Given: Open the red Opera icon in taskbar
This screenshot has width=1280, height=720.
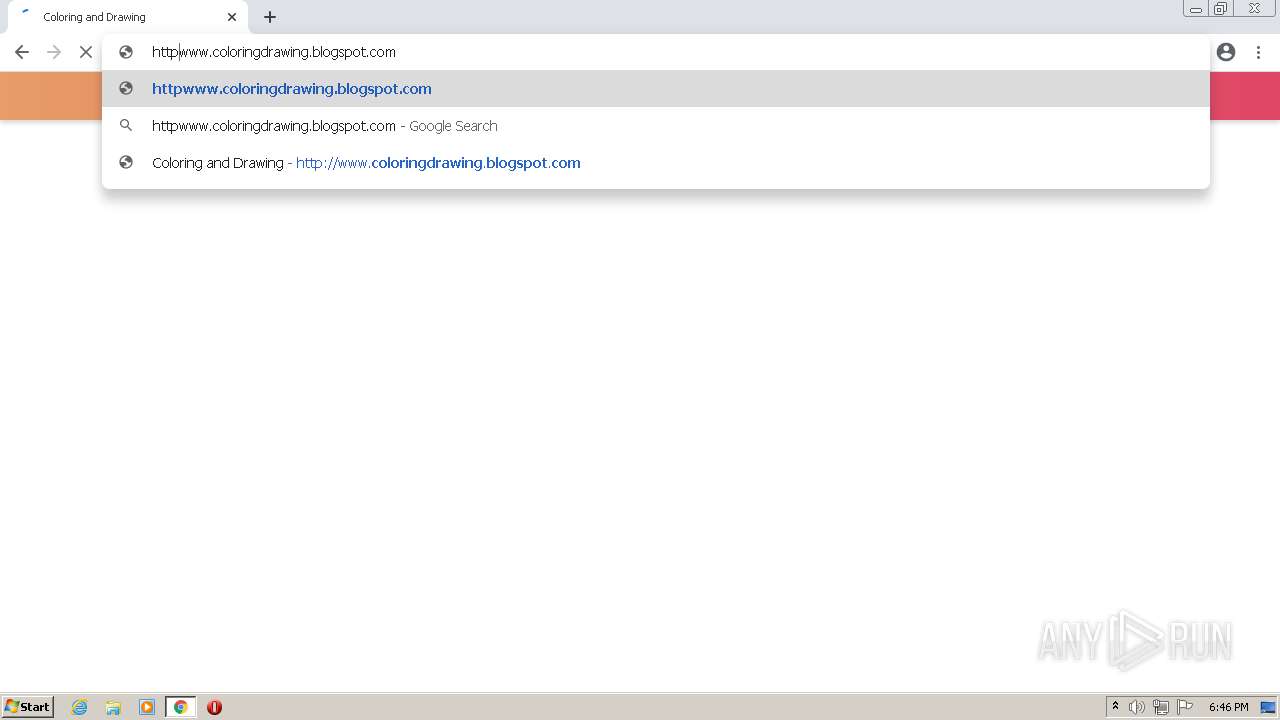Looking at the screenshot, I should click(x=214, y=707).
